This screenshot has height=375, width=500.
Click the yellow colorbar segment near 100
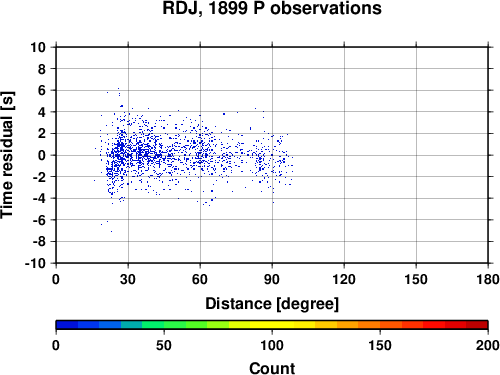coord(272,325)
